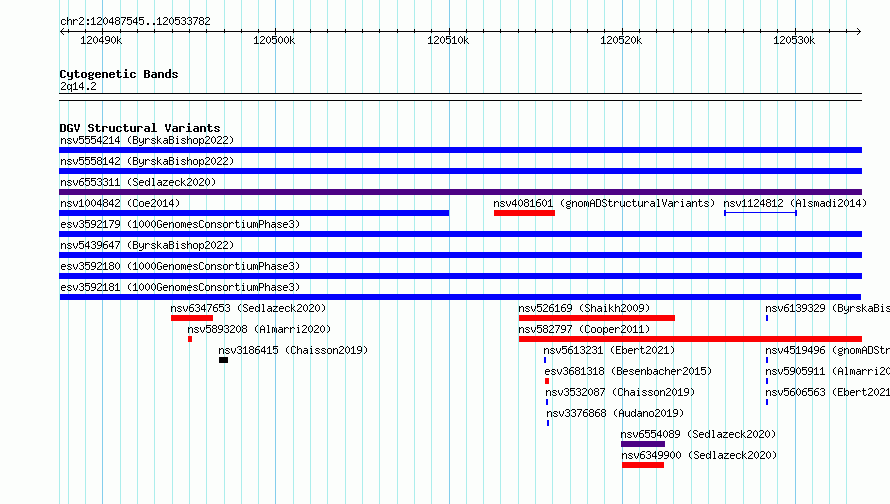Select esv3592181 (1000GenomesConsortiumPhase3) label
Screen dimensions: 890x504
click(180, 287)
